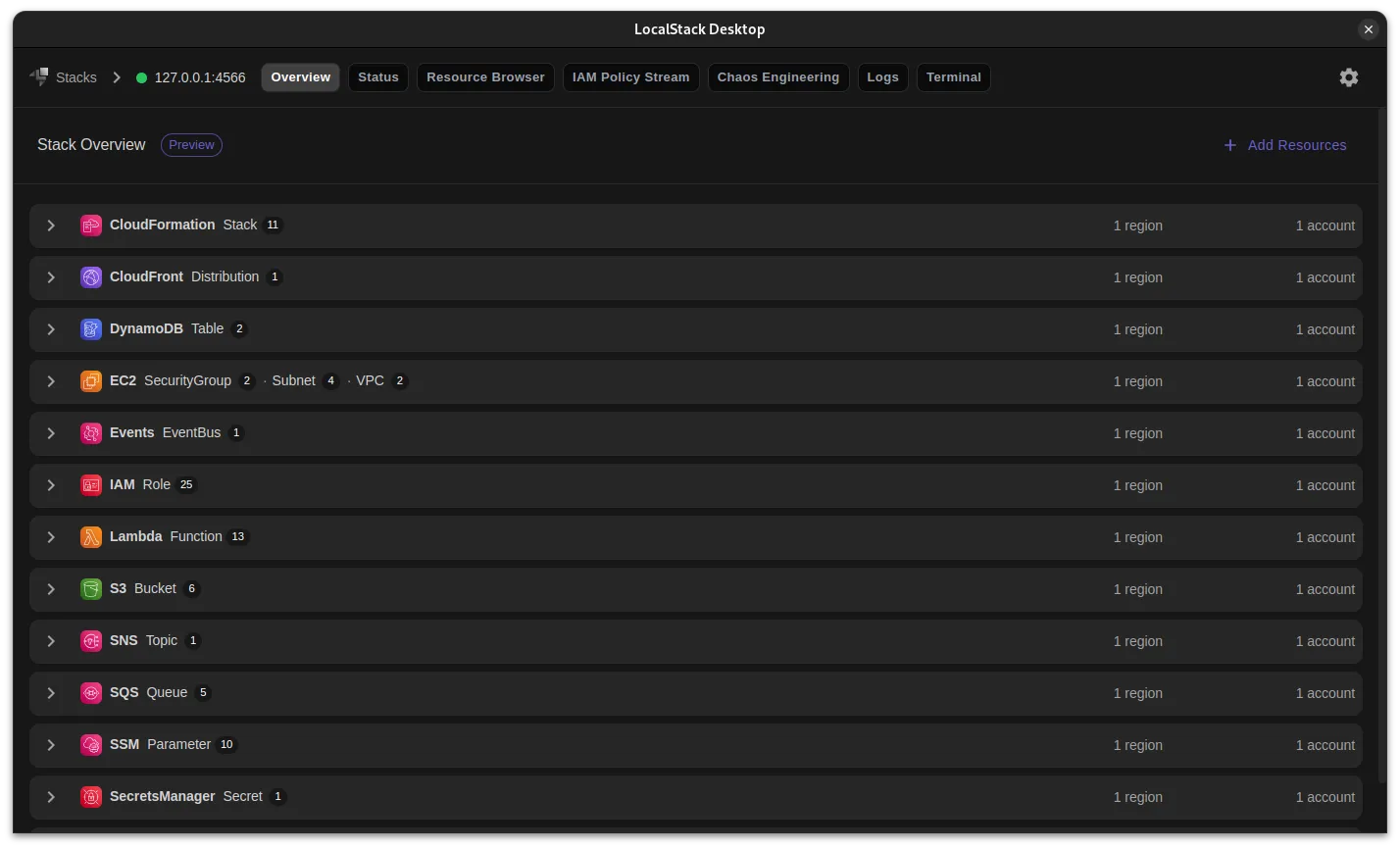1400x849 pixels.
Task: Click the CloudFront service icon
Action: [91, 276]
